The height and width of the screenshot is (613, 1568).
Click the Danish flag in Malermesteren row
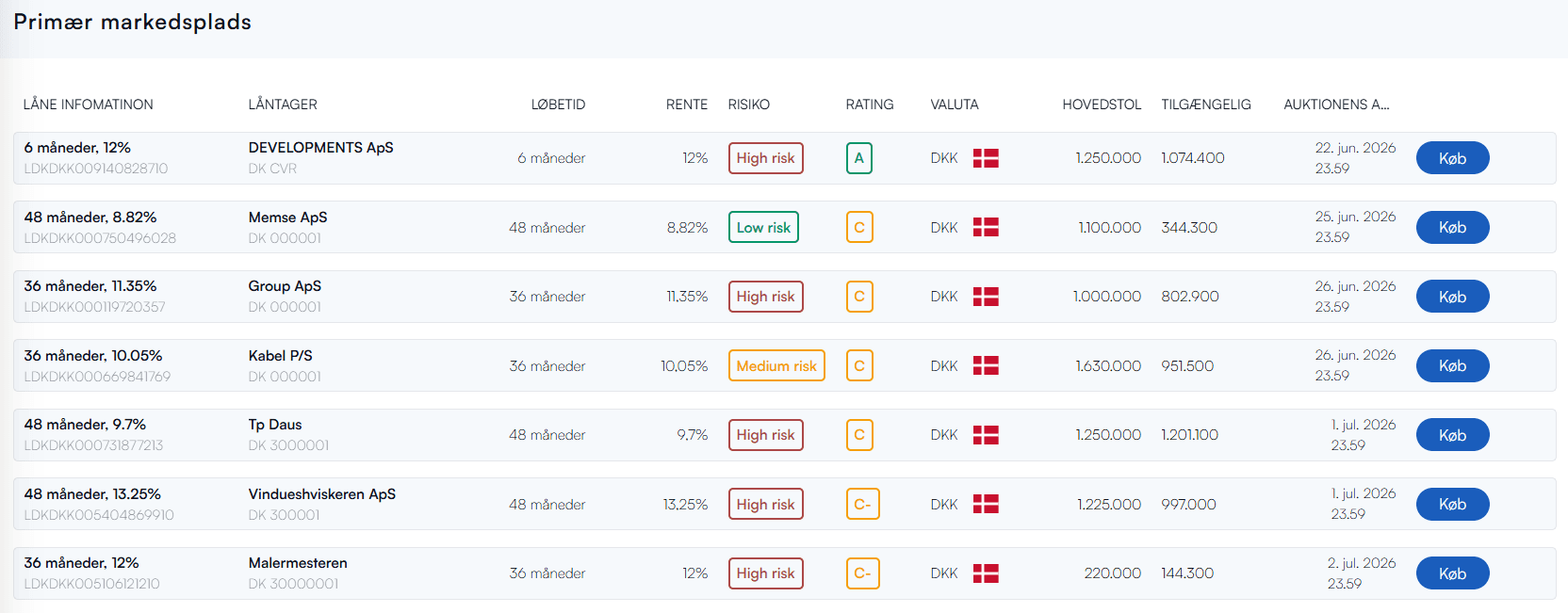click(986, 573)
